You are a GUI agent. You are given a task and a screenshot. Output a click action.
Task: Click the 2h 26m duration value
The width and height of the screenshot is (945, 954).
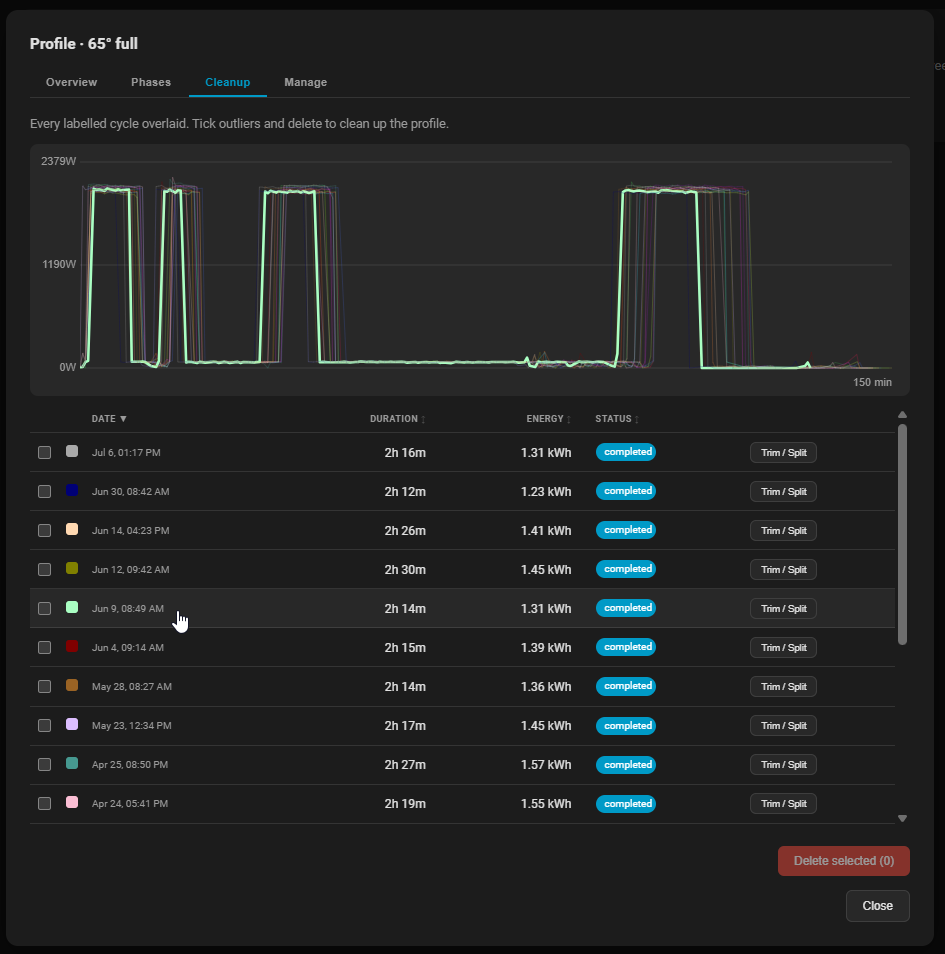[x=405, y=531]
